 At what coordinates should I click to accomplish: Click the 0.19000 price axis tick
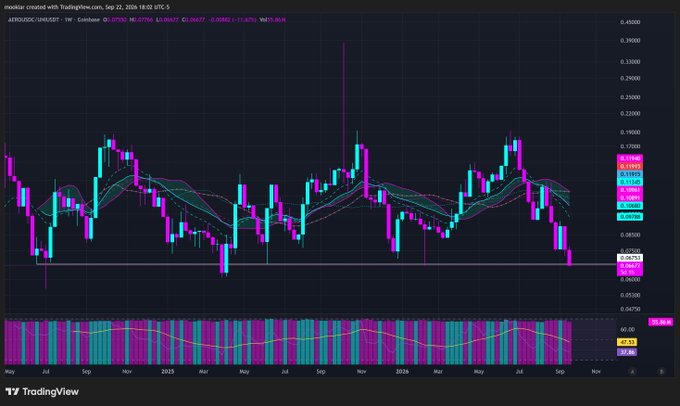(x=630, y=132)
